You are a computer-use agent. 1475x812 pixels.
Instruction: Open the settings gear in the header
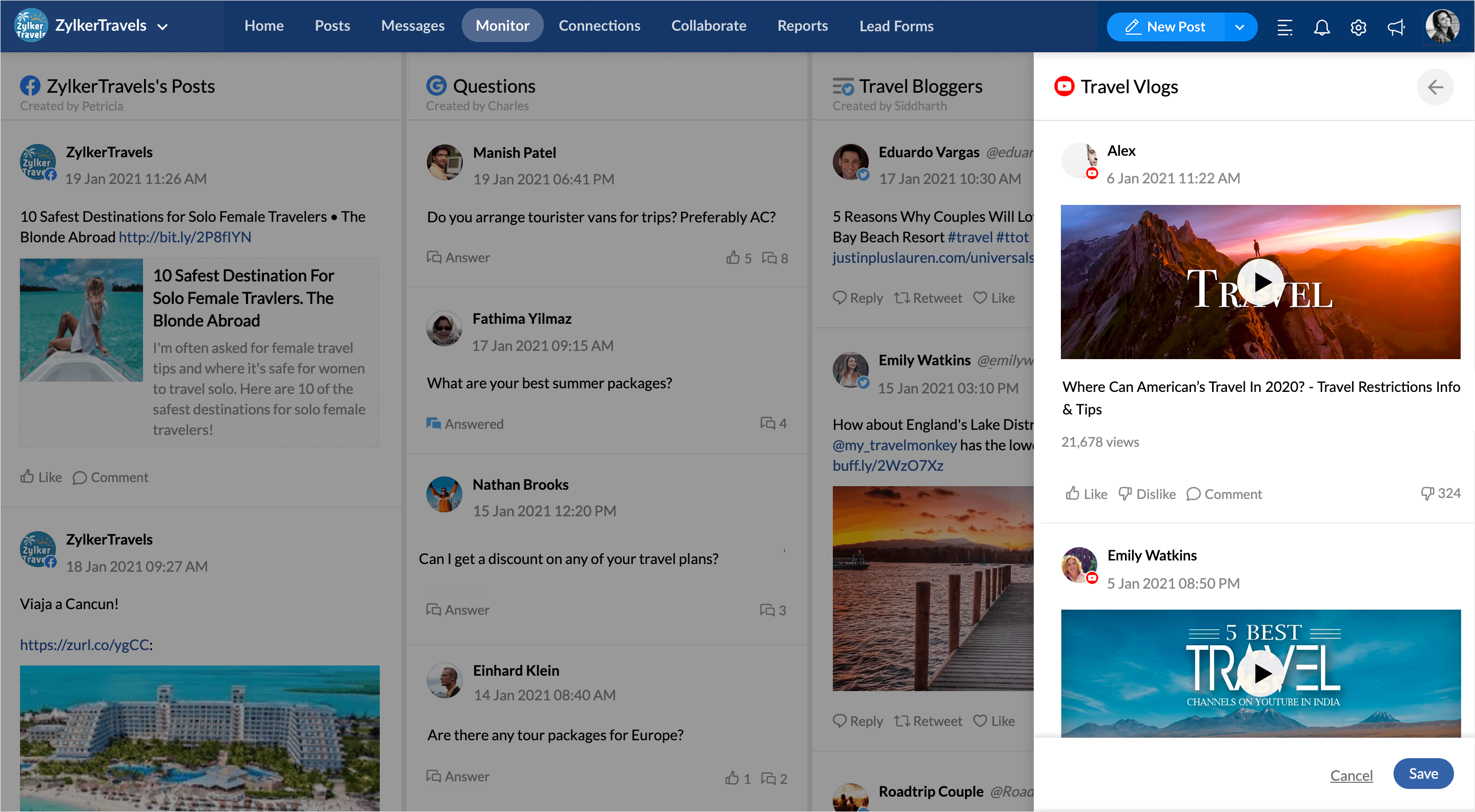(x=1358, y=27)
